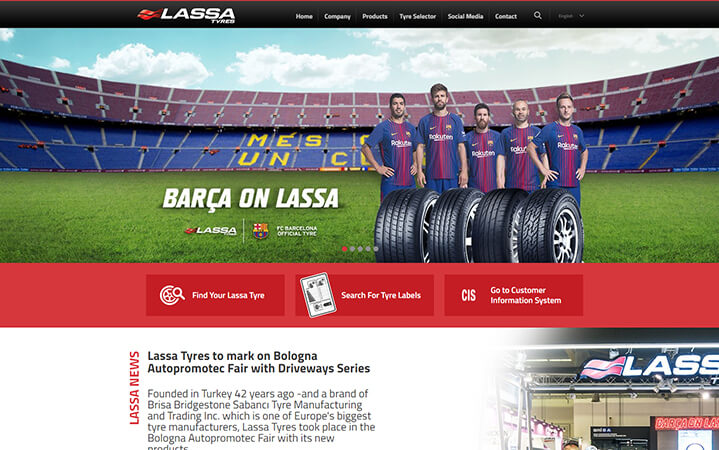Click Go to Customer Information System
Screen dimensions: 719x450
coord(514,295)
